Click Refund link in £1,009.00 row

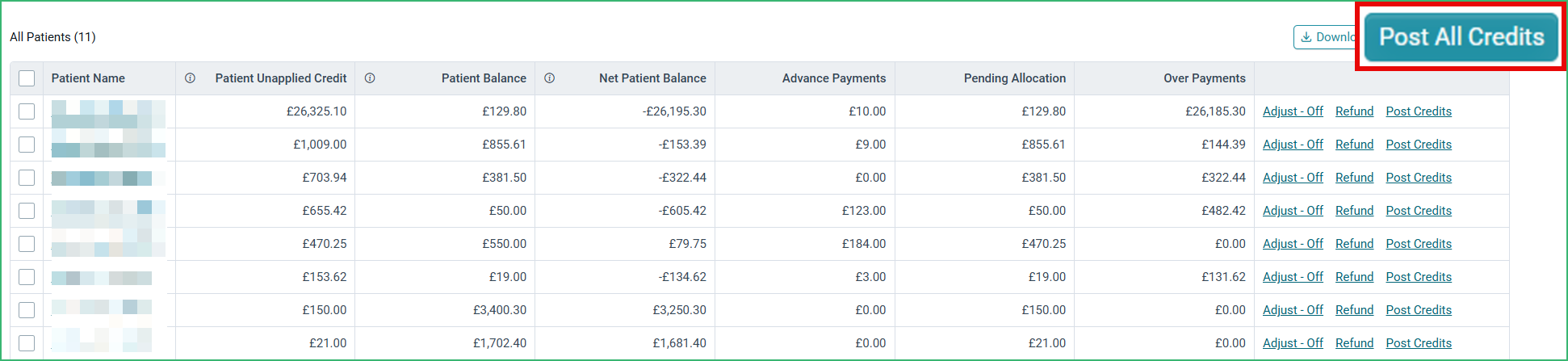1354,145
